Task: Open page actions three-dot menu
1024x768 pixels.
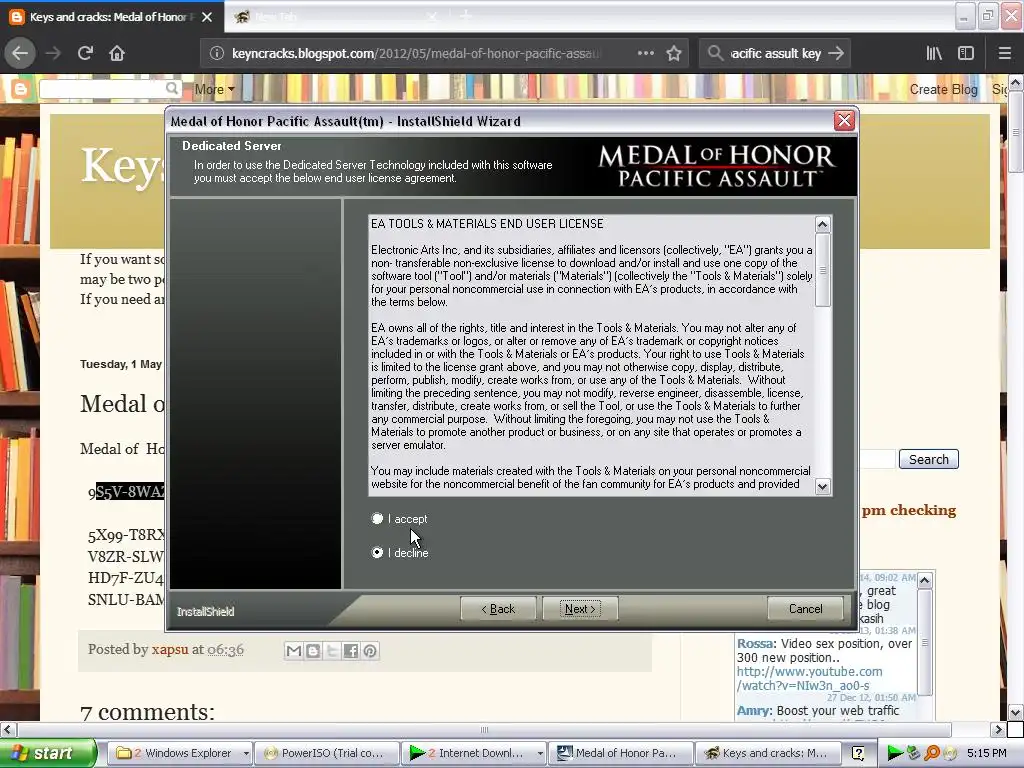Action: pos(645,53)
